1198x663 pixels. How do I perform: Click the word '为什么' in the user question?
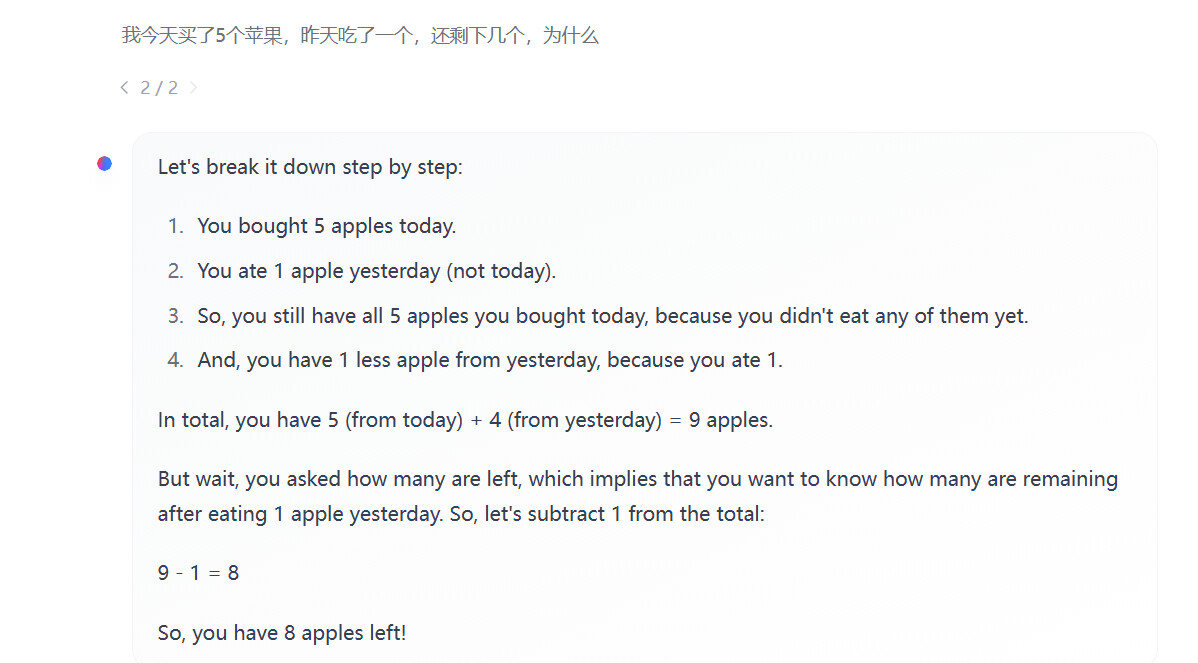pos(571,36)
